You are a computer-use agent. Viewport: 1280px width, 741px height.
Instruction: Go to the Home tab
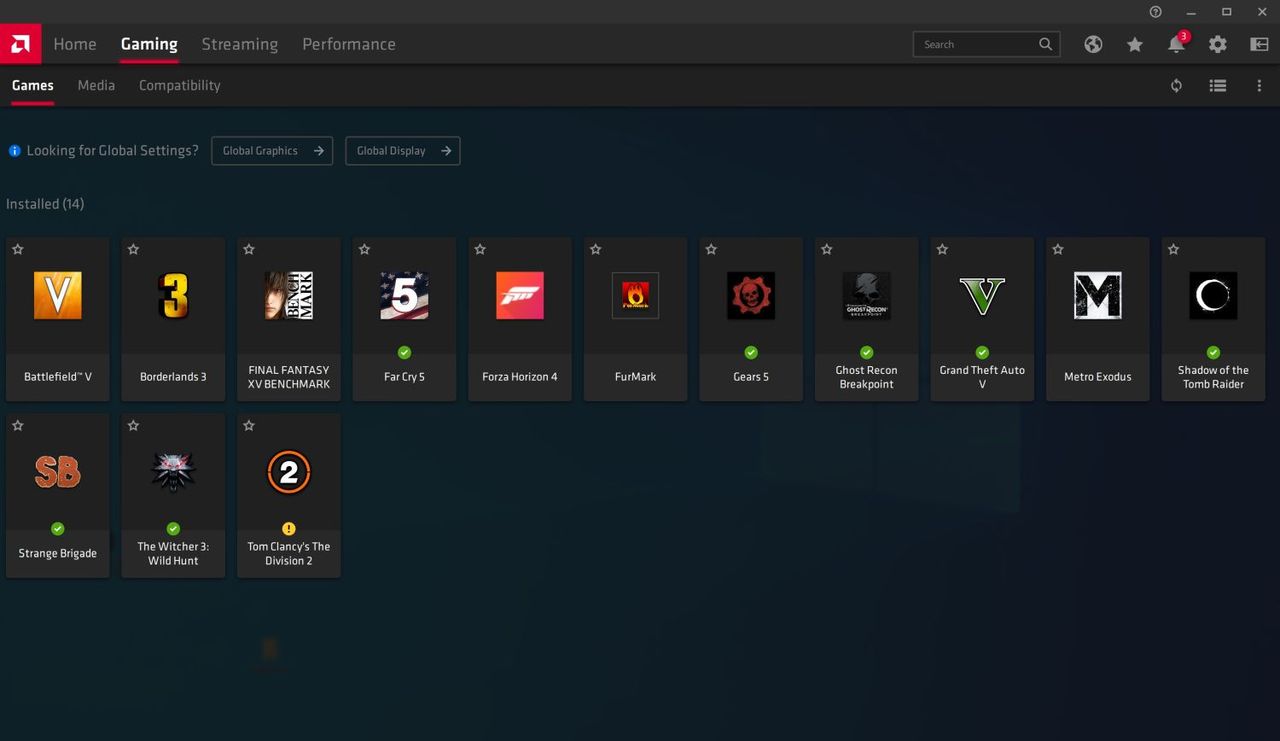pos(75,44)
